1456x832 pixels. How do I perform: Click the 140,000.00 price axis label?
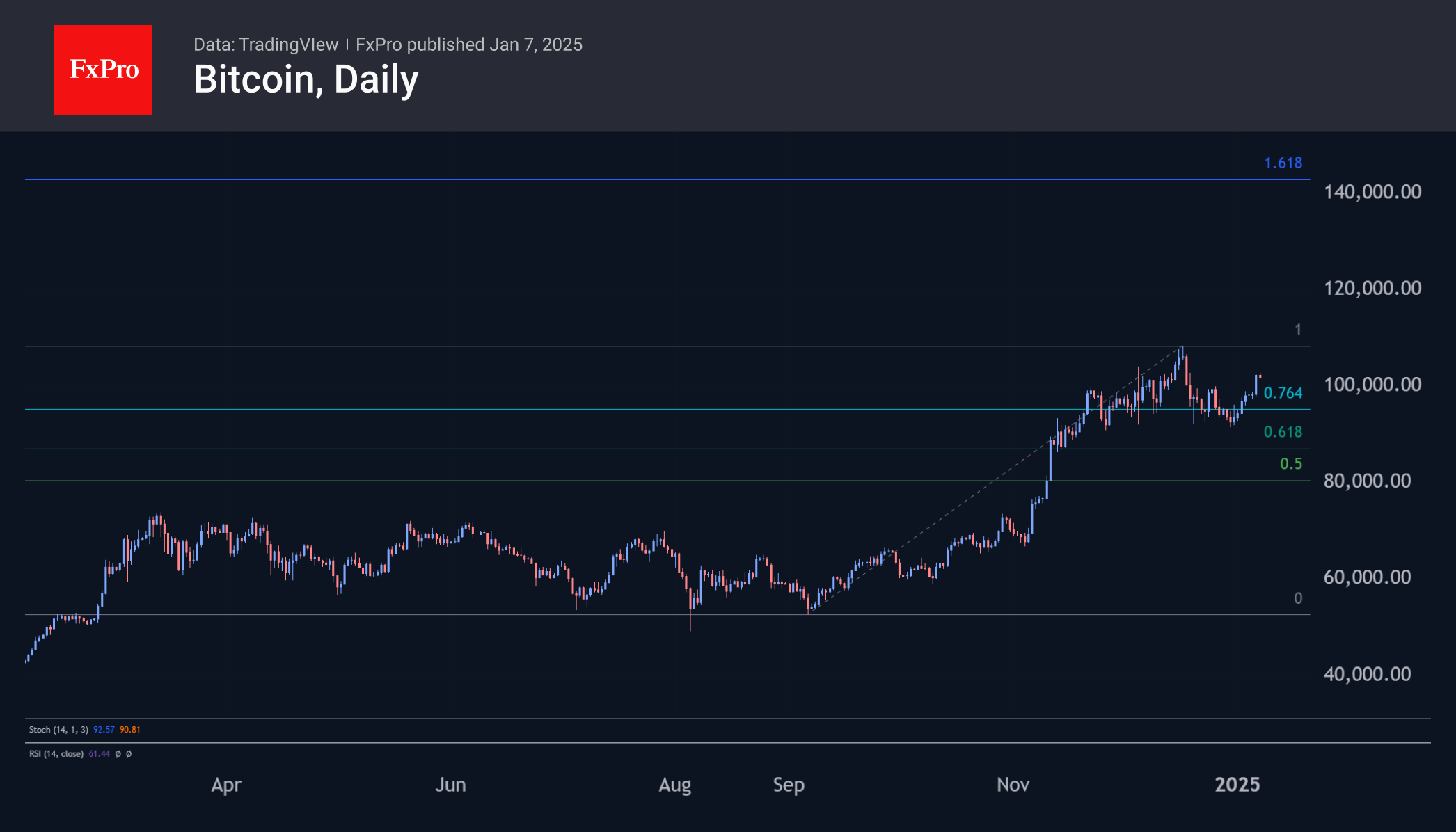1372,192
